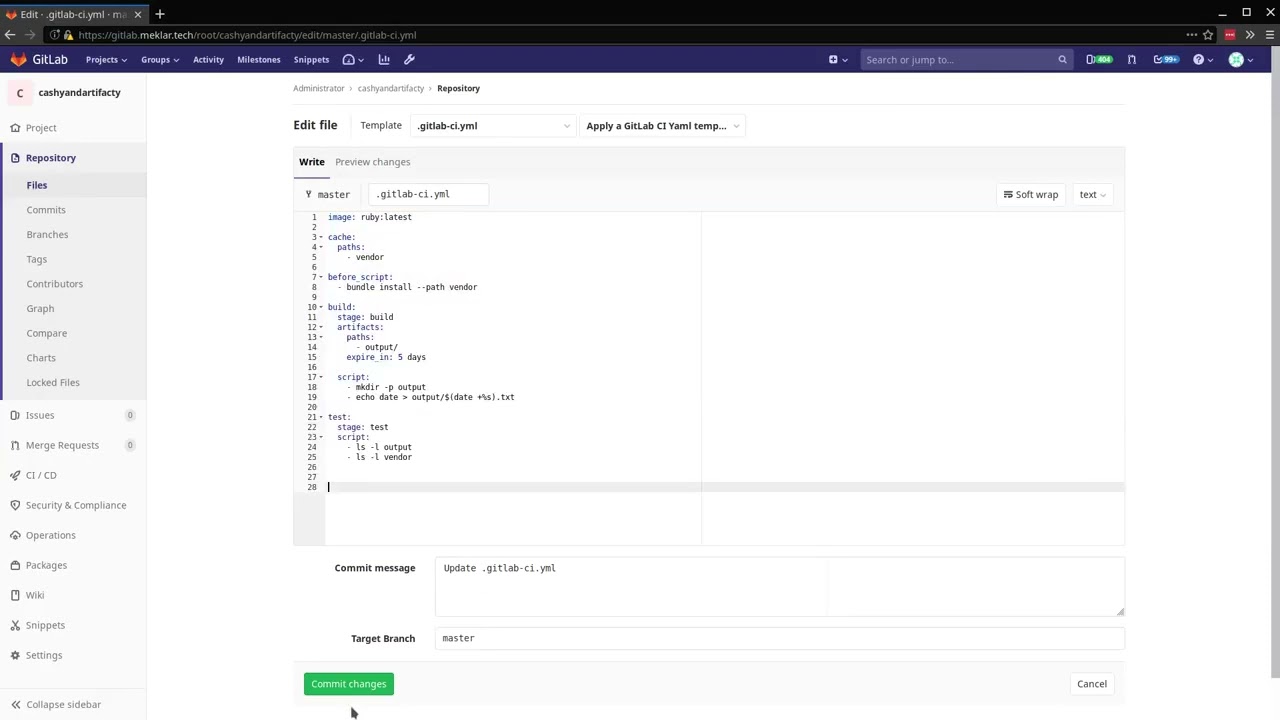Image resolution: width=1280 pixels, height=720 pixels.
Task: Click the Security & Compliance shield icon
Action: (x=15, y=505)
